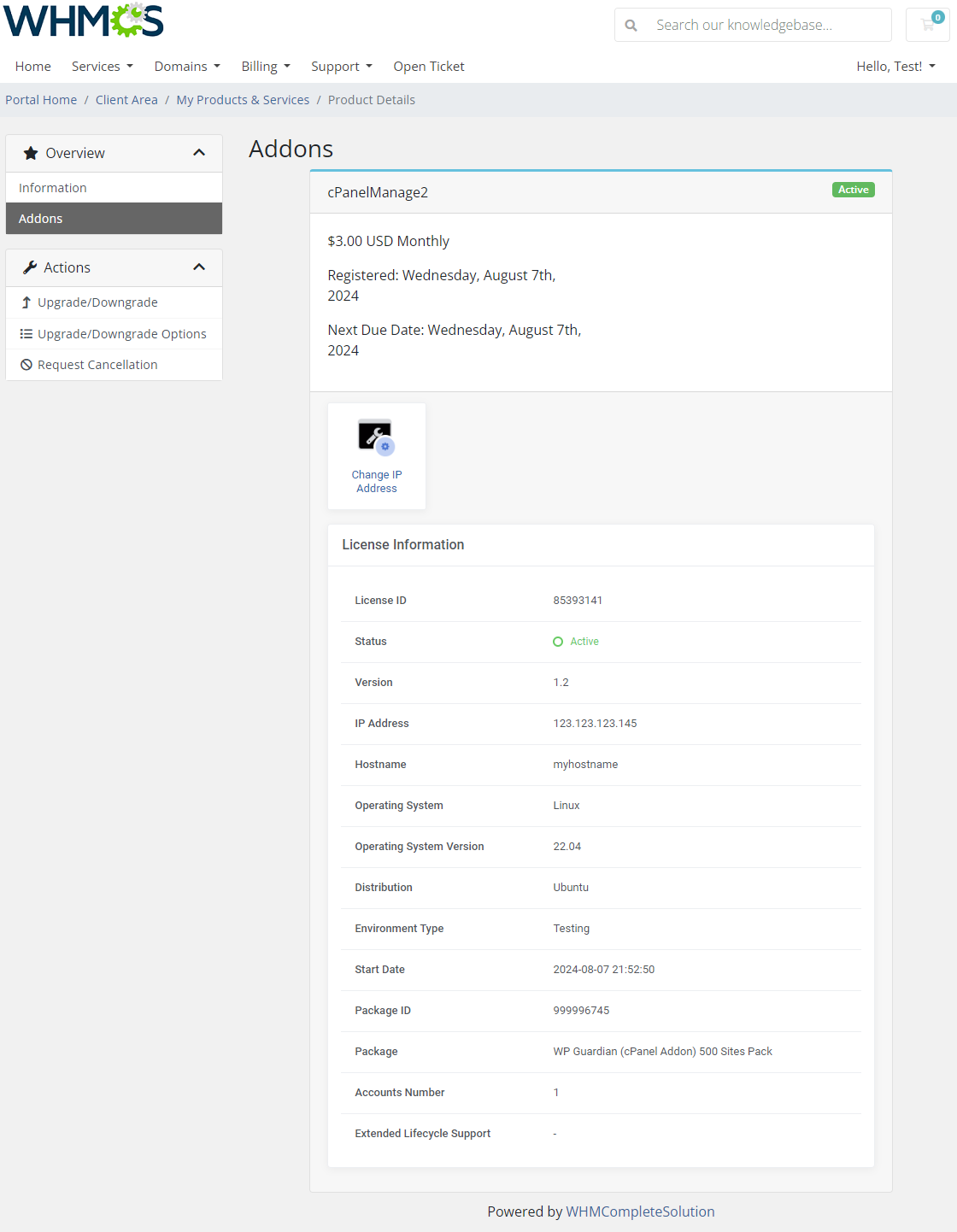Click the Addons page heading

tap(291, 149)
